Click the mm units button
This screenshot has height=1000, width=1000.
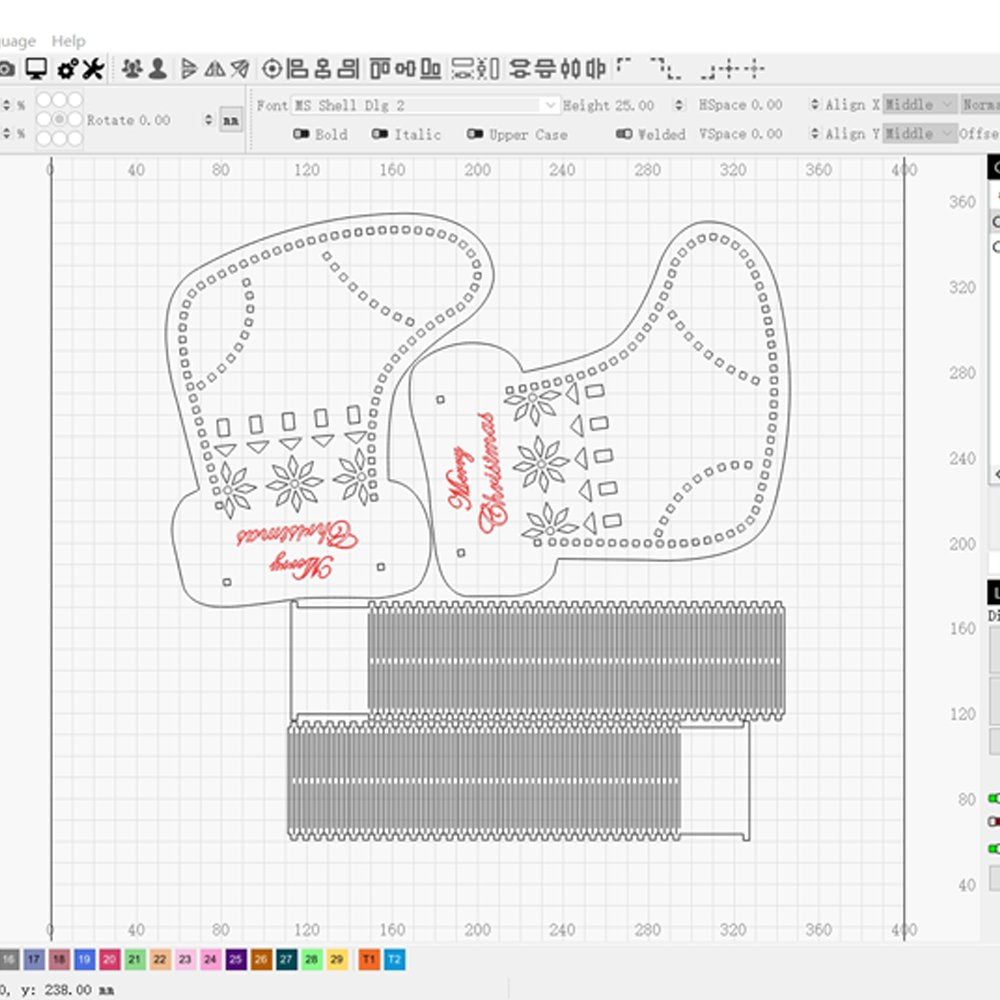(231, 120)
